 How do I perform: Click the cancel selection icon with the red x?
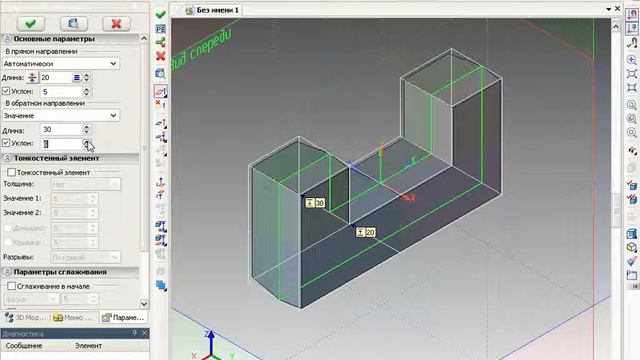point(160,105)
